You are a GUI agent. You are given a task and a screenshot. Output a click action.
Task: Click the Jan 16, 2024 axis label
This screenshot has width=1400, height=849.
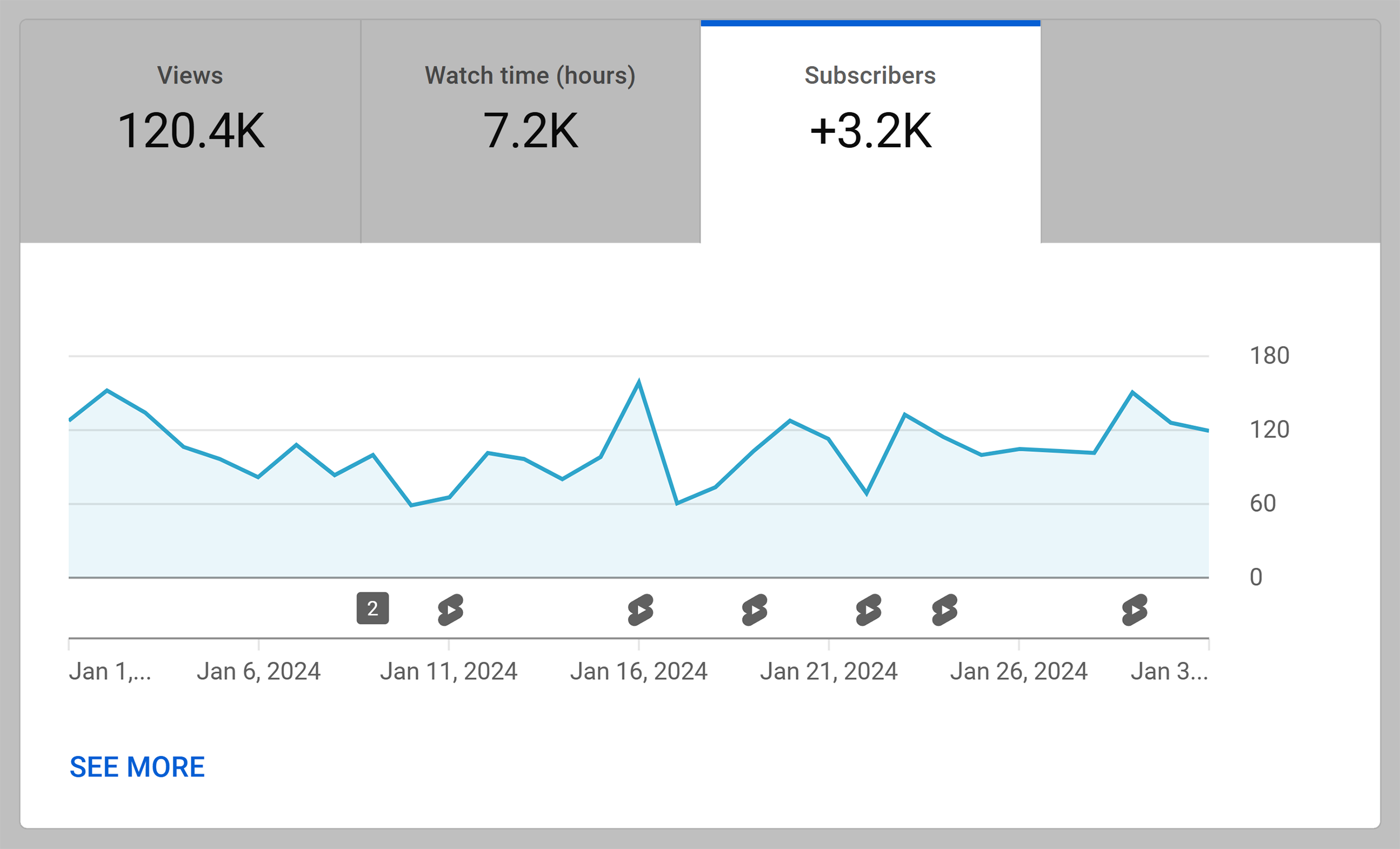[x=638, y=671]
